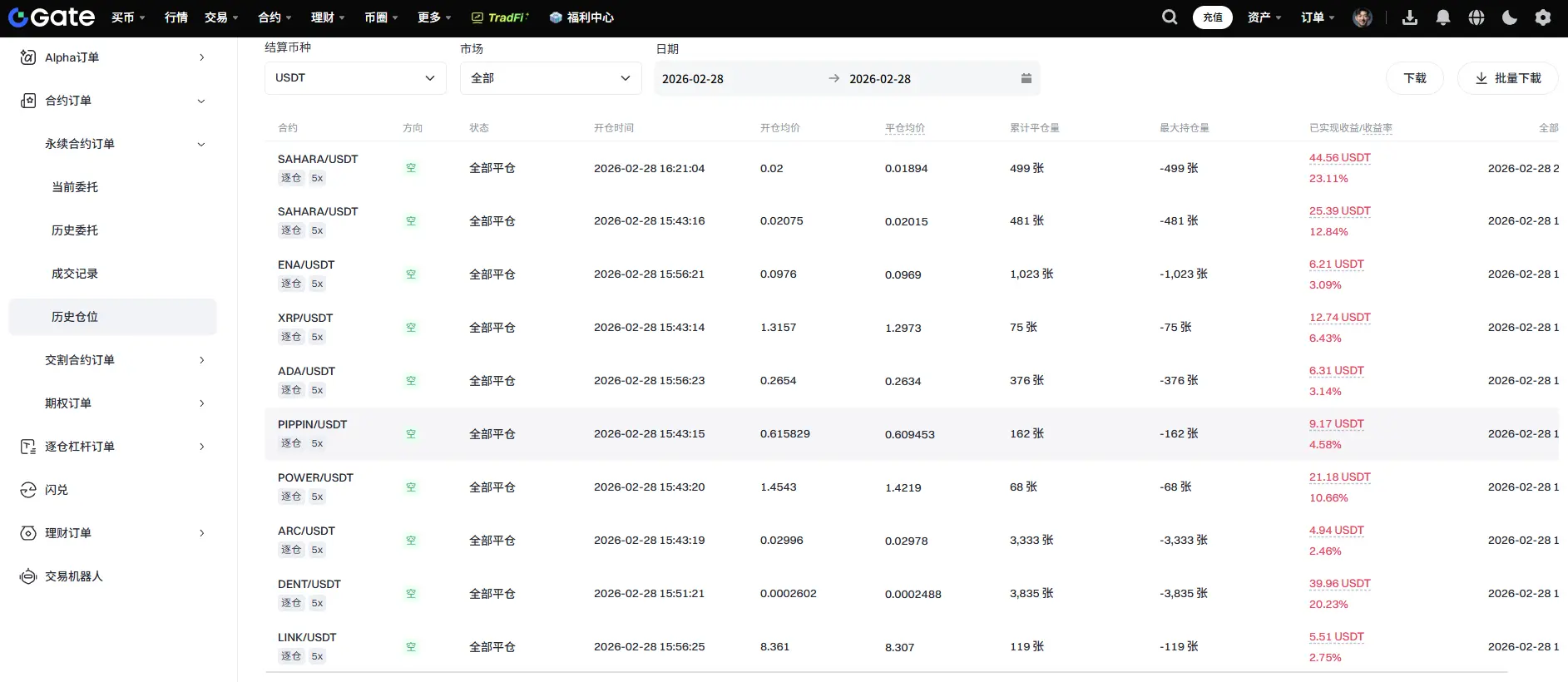
Task: Click the short direction badge for PIPPIN/USDT
Action: click(411, 434)
